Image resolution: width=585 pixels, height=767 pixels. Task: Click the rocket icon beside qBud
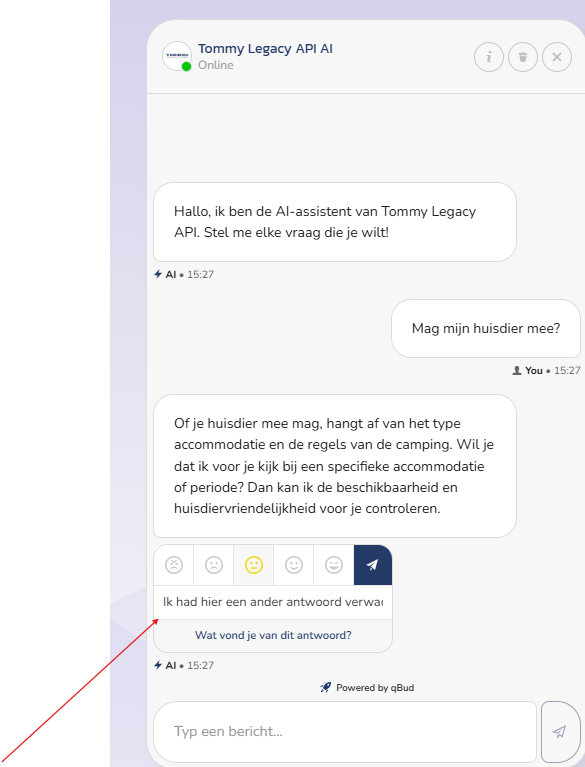point(326,688)
